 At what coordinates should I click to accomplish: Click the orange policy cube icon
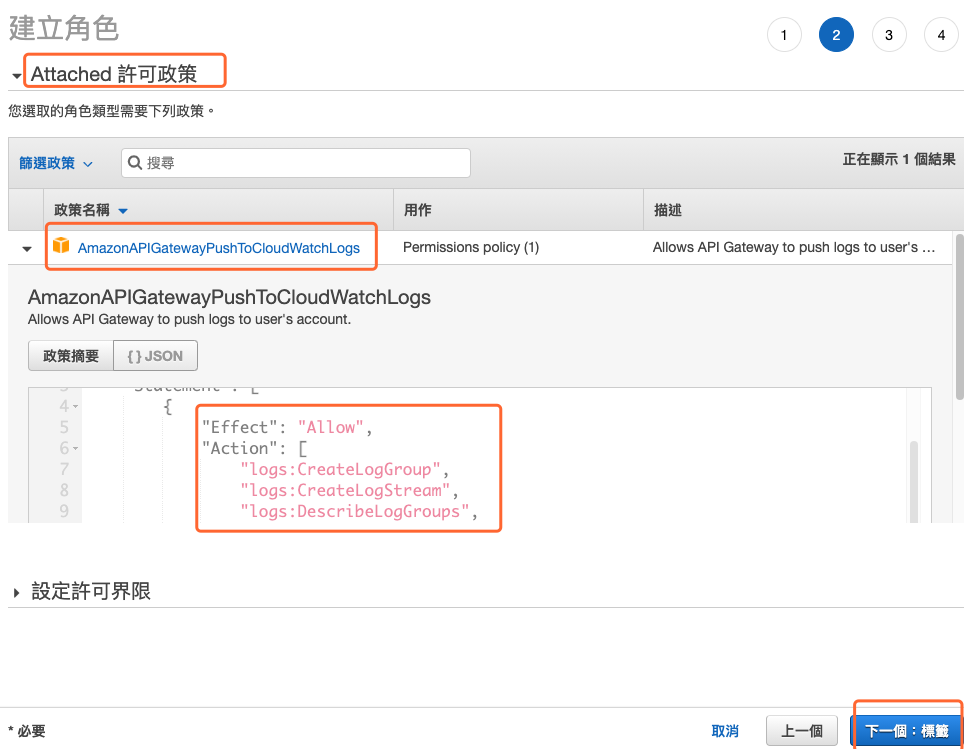coord(61,245)
